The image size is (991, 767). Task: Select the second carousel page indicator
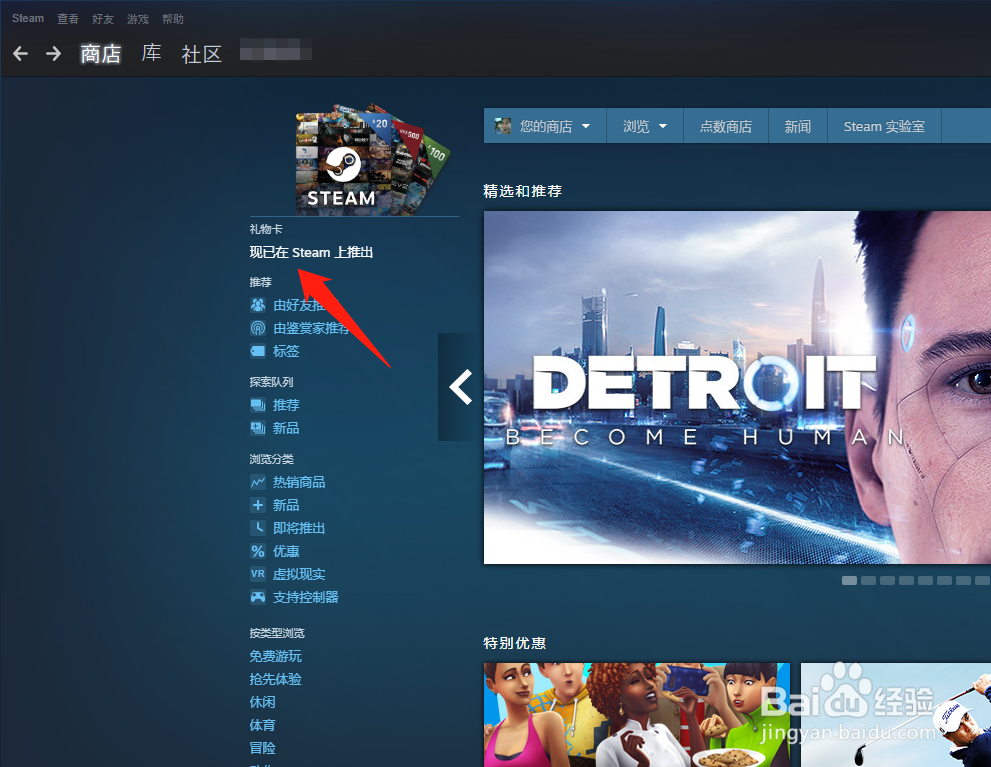coord(868,580)
